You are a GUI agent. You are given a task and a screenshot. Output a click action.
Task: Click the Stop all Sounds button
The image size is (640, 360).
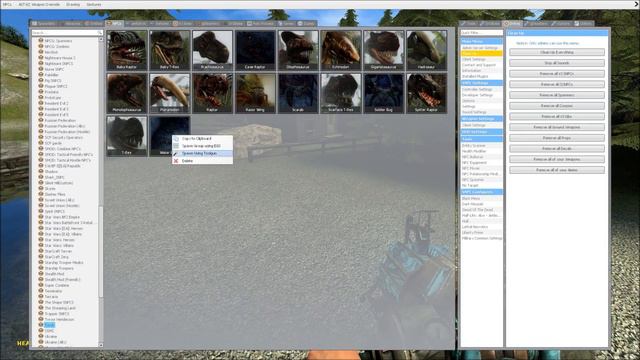pos(557,63)
